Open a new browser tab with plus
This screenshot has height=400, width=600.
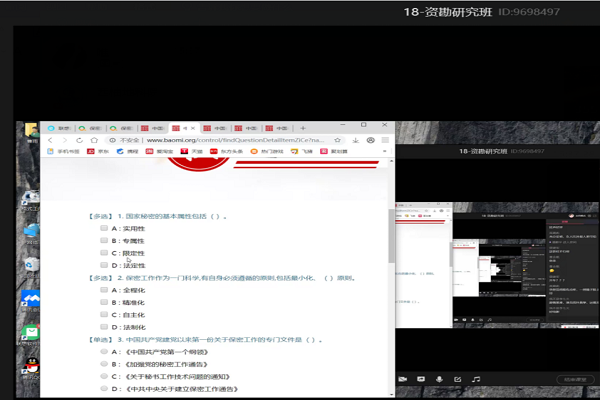[302, 128]
